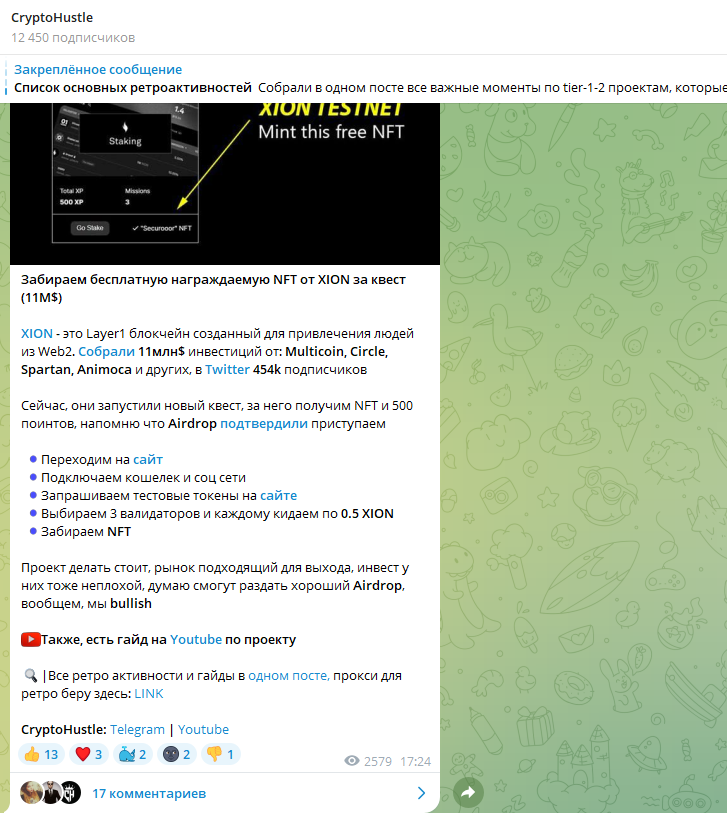Click the views eye icon on the post
Viewport: 727px width, 813px height.
[352, 761]
